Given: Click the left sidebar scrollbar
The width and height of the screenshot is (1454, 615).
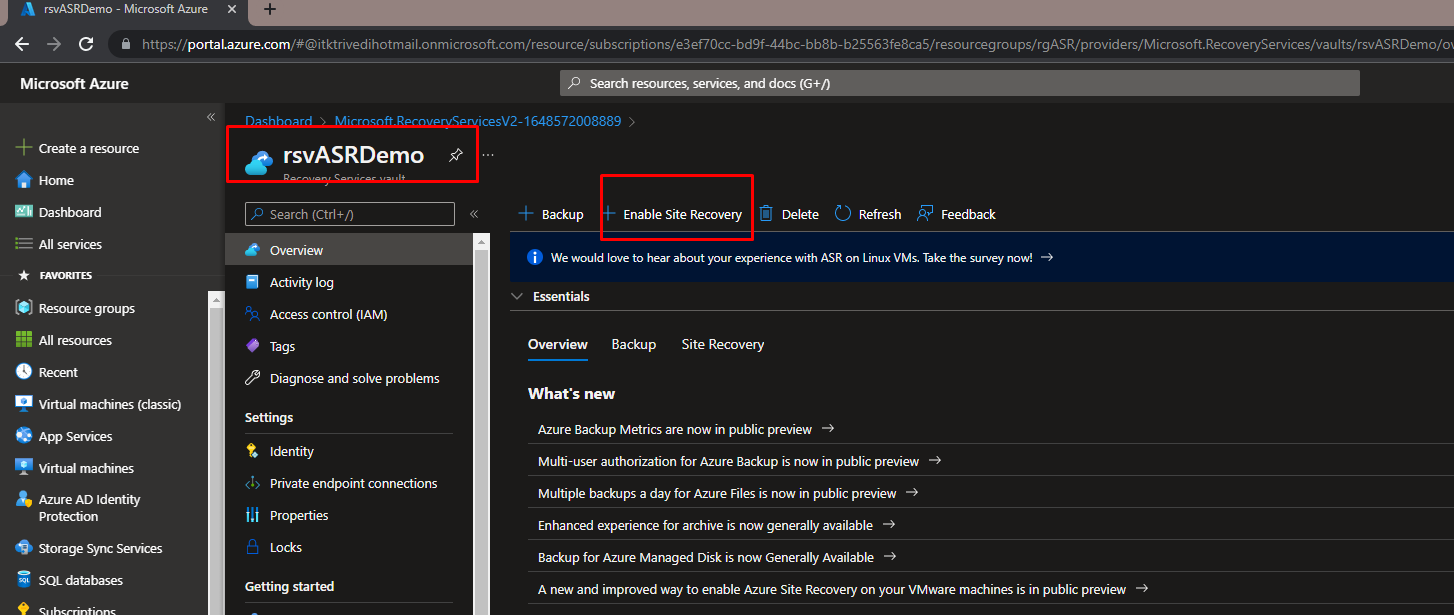Looking at the screenshot, I should 215,452.
